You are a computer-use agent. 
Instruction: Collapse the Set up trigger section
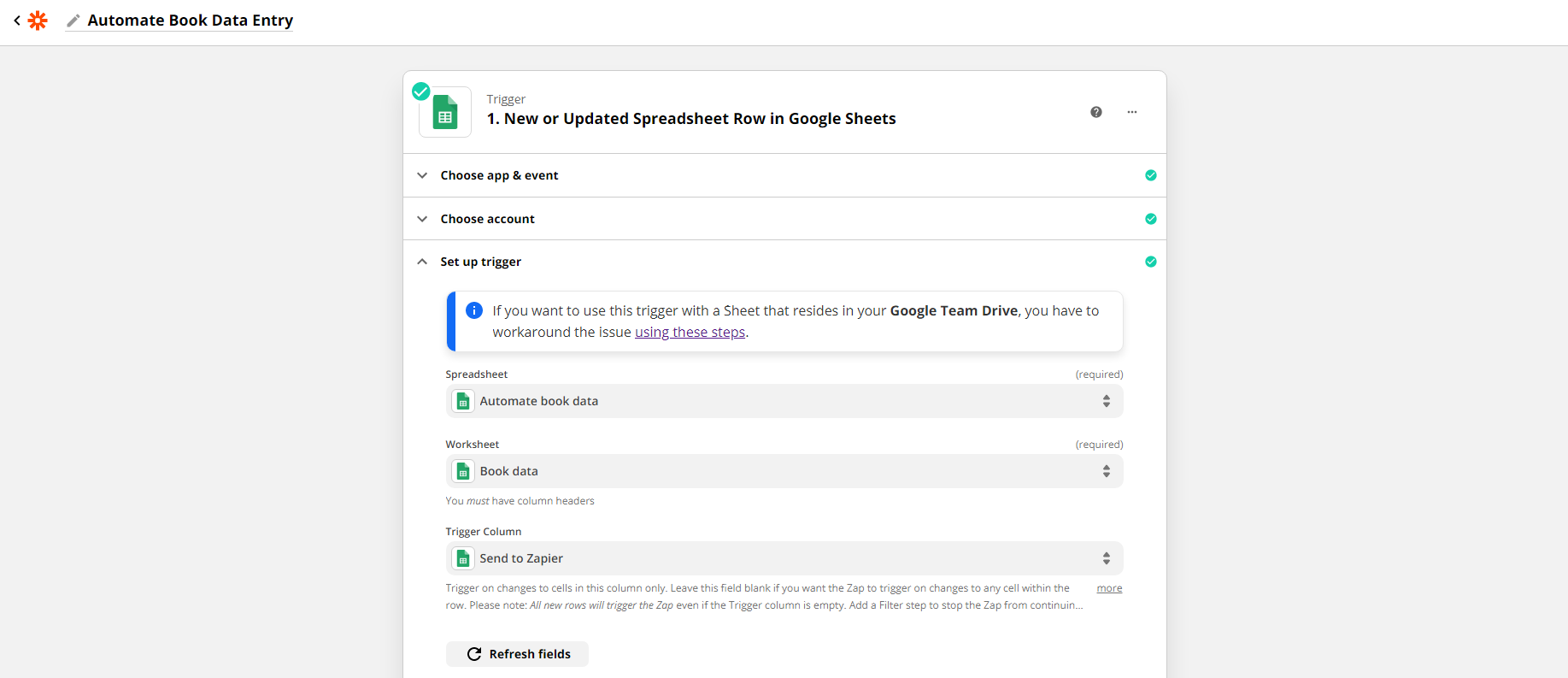422,262
